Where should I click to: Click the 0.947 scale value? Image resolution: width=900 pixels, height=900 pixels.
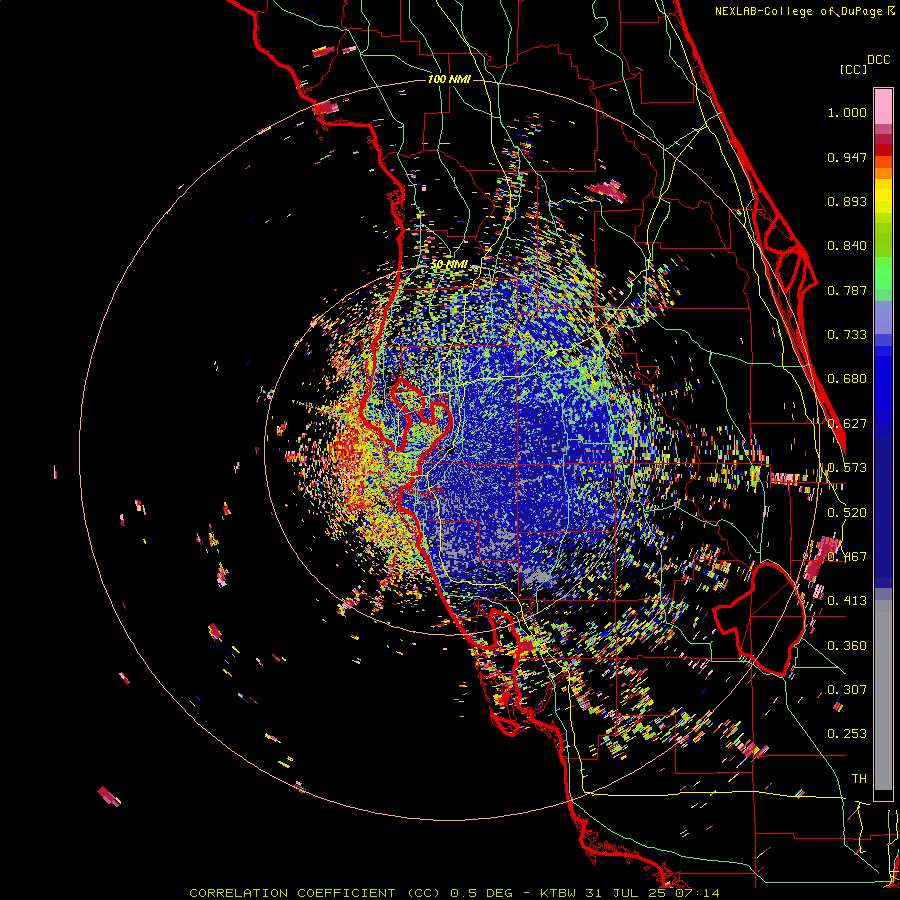click(x=847, y=157)
